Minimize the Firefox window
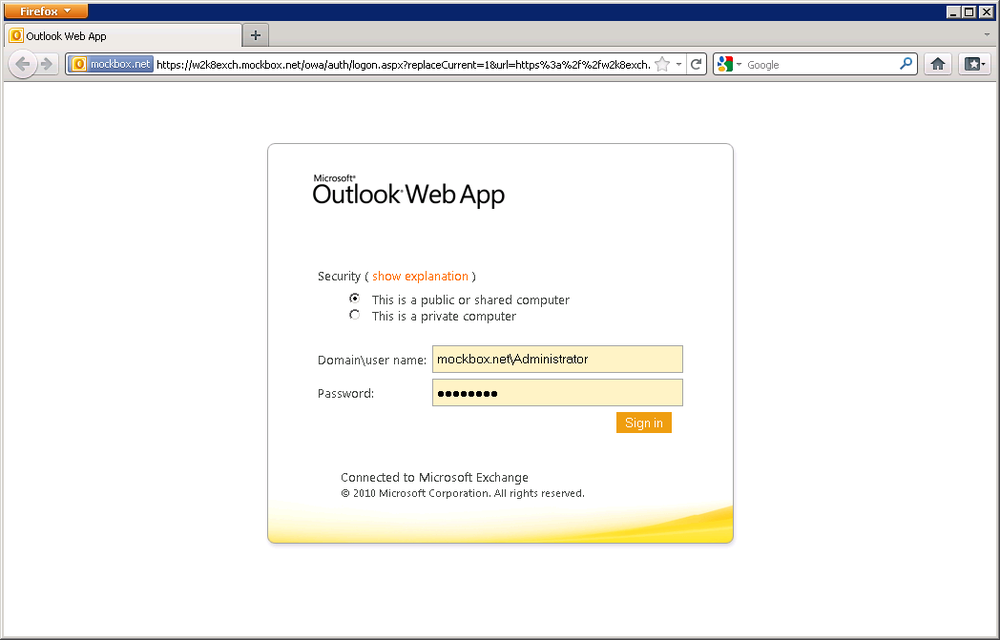The width and height of the screenshot is (1000, 640). click(953, 11)
